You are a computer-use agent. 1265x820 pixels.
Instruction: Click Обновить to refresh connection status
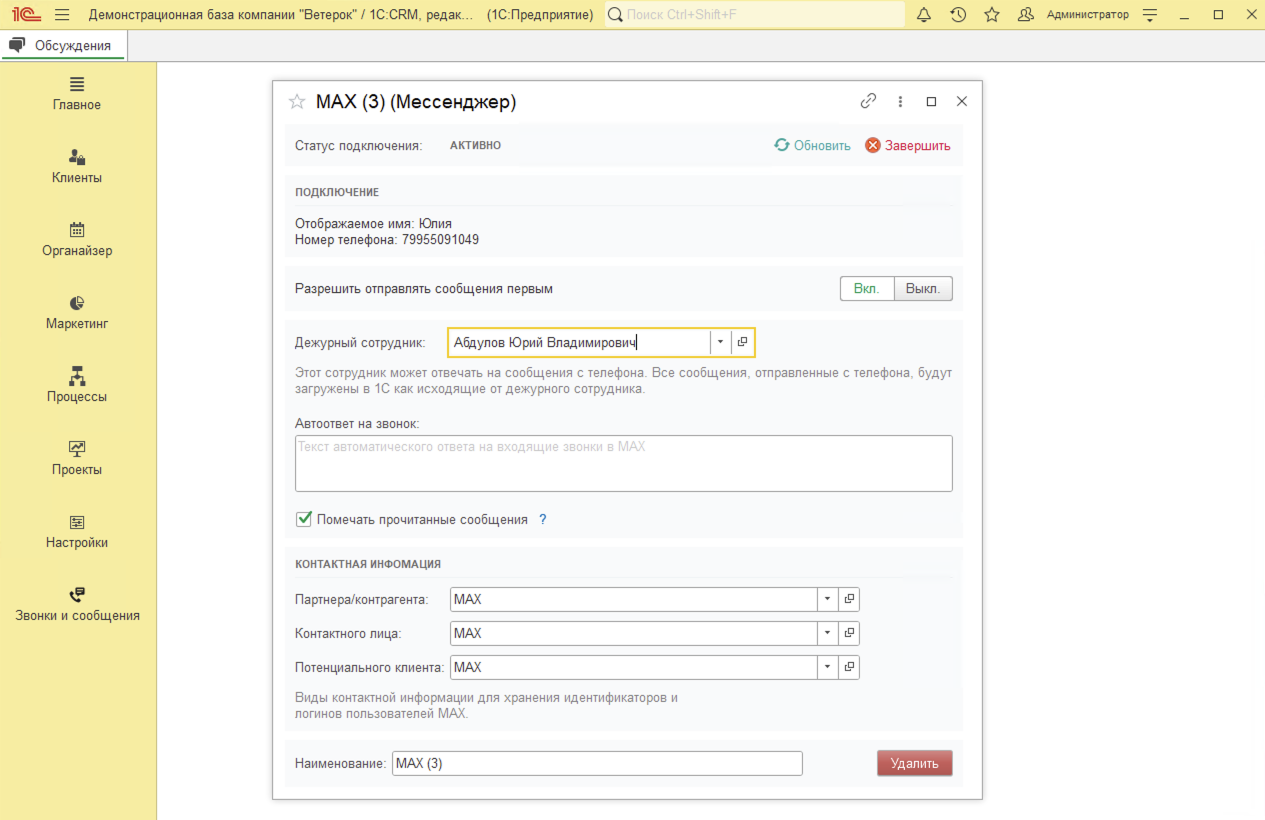click(x=812, y=145)
